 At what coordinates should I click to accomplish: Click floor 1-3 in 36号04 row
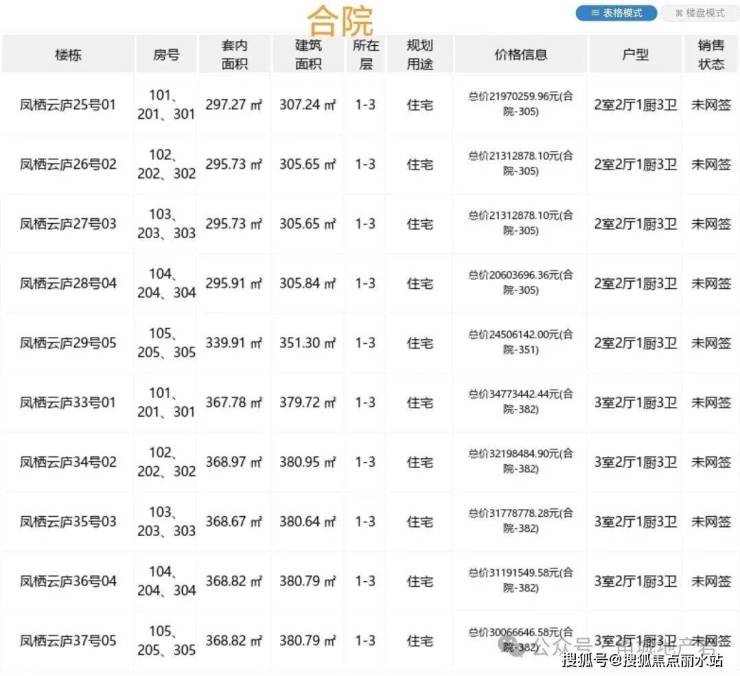tap(365, 581)
